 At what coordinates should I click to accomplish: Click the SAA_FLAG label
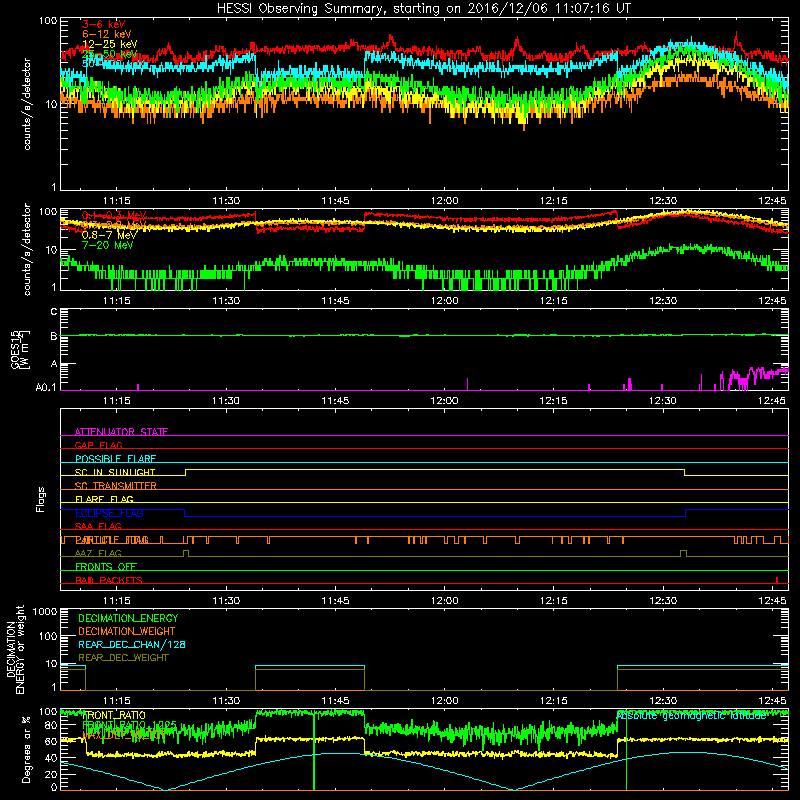coord(98,526)
